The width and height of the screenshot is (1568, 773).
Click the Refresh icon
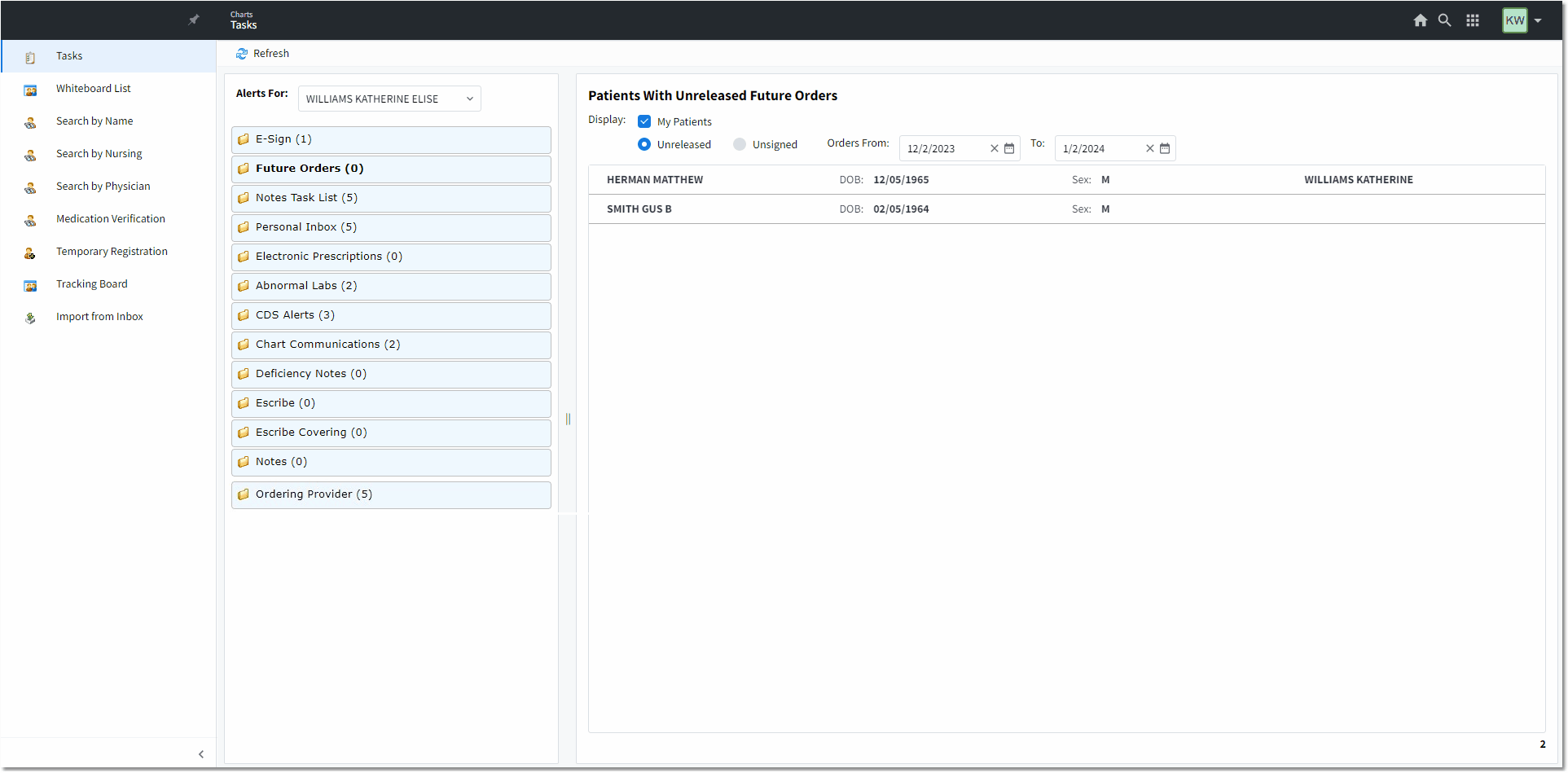pos(242,54)
